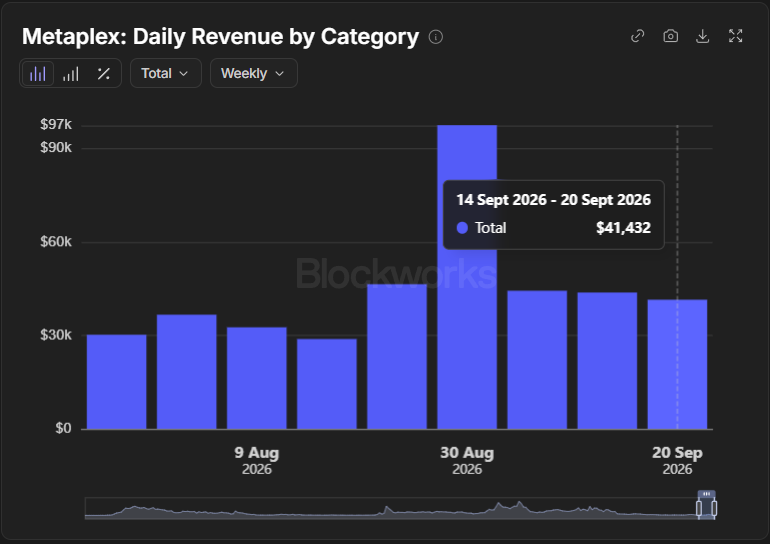
Task: Take a chart screenshot with camera icon
Action: point(670,36)
